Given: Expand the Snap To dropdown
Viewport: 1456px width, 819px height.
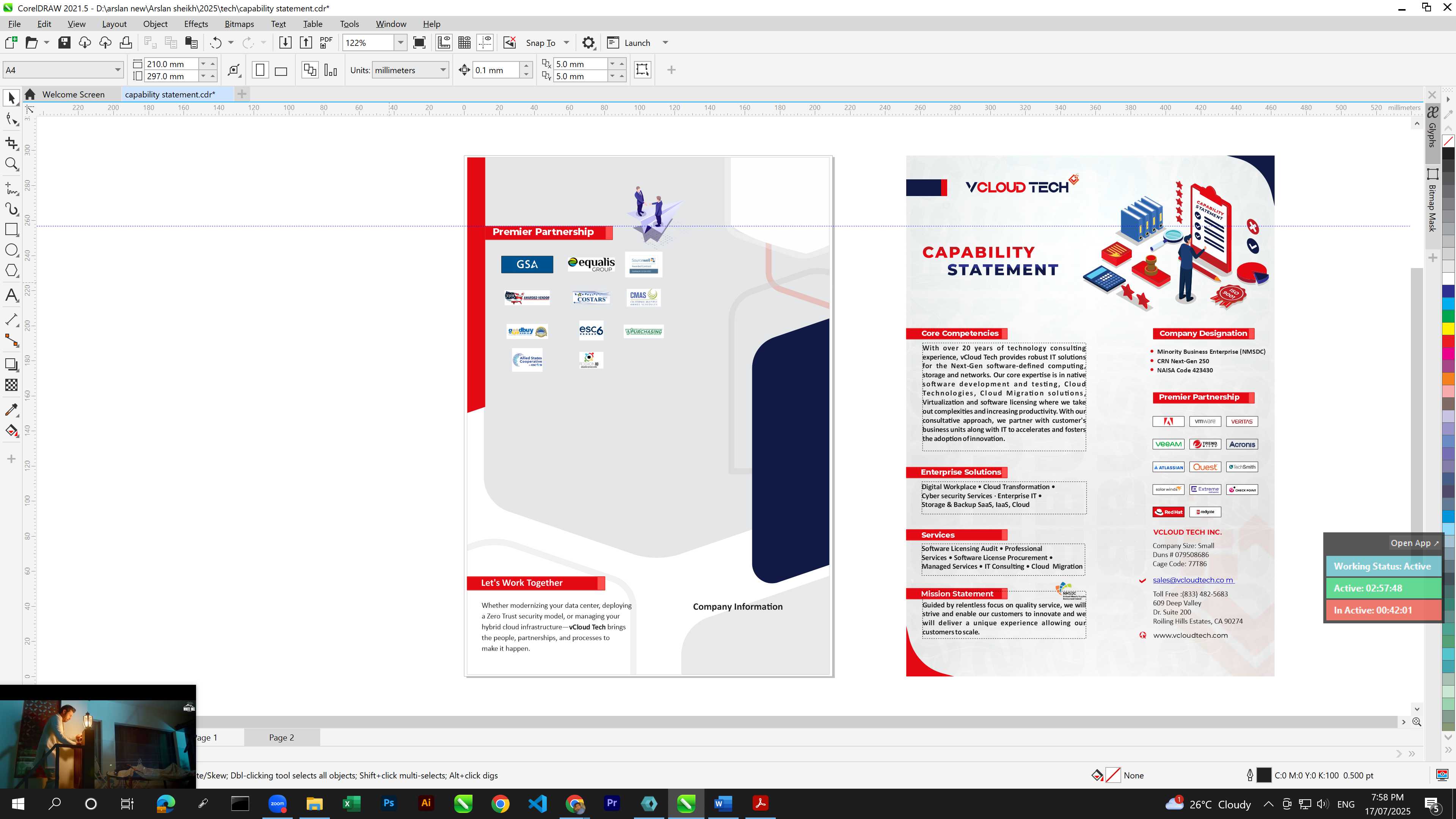Looking at the screenshot, I should coord(566,42).
